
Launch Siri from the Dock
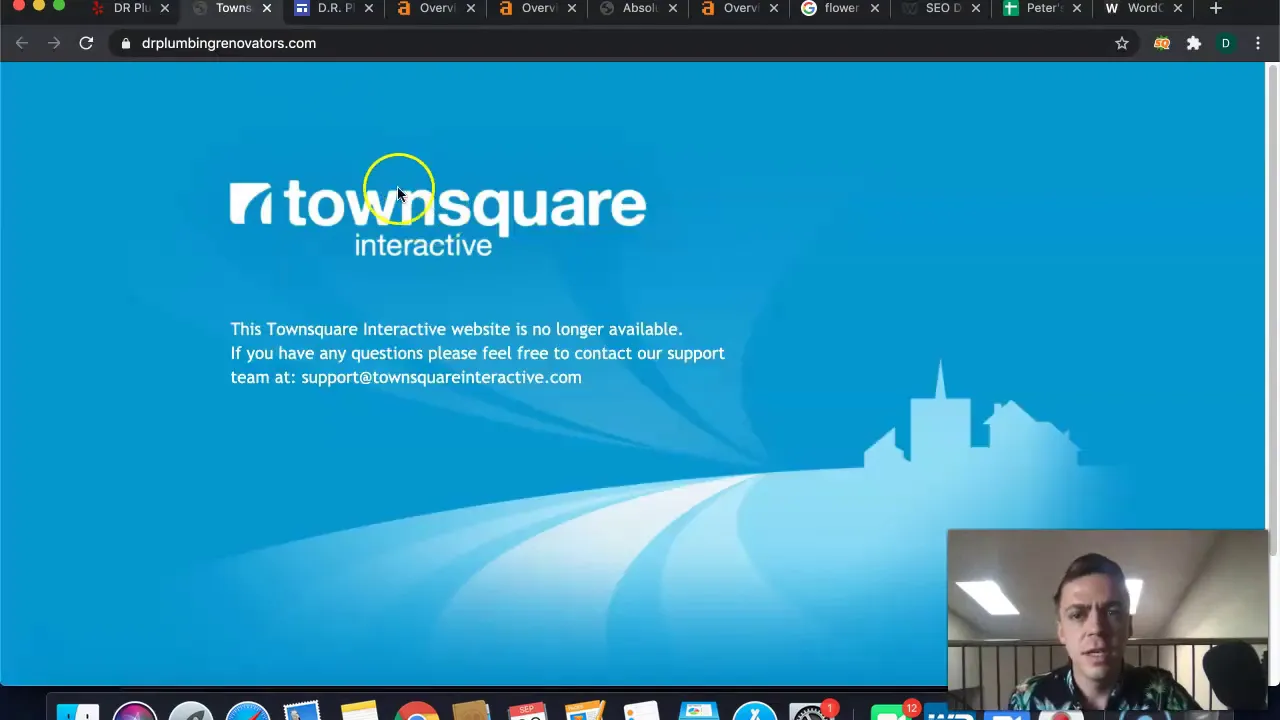click(134, 711)
